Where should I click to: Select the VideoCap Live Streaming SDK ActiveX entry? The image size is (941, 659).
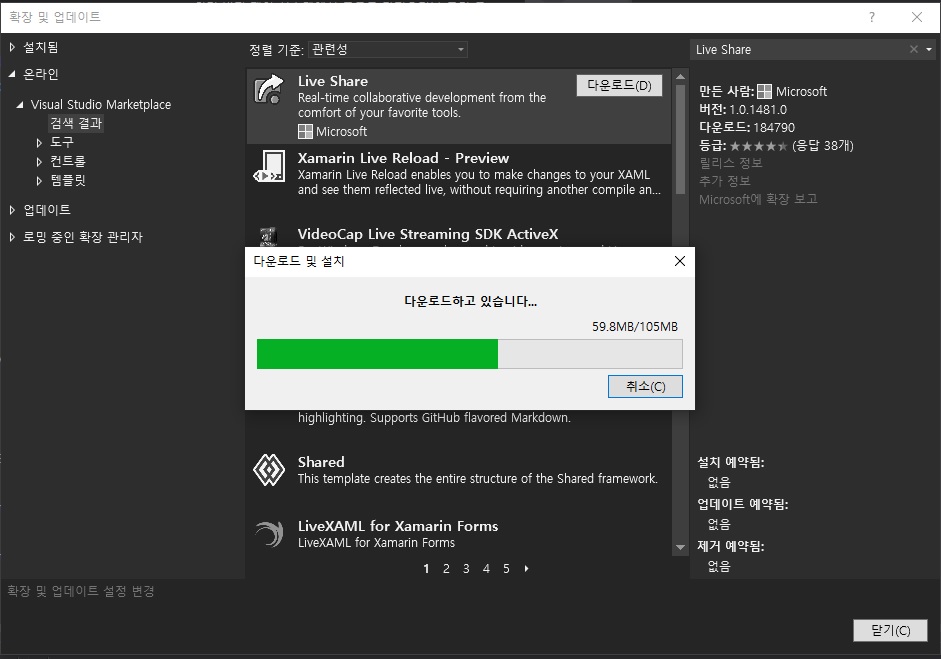click(428, 234)
